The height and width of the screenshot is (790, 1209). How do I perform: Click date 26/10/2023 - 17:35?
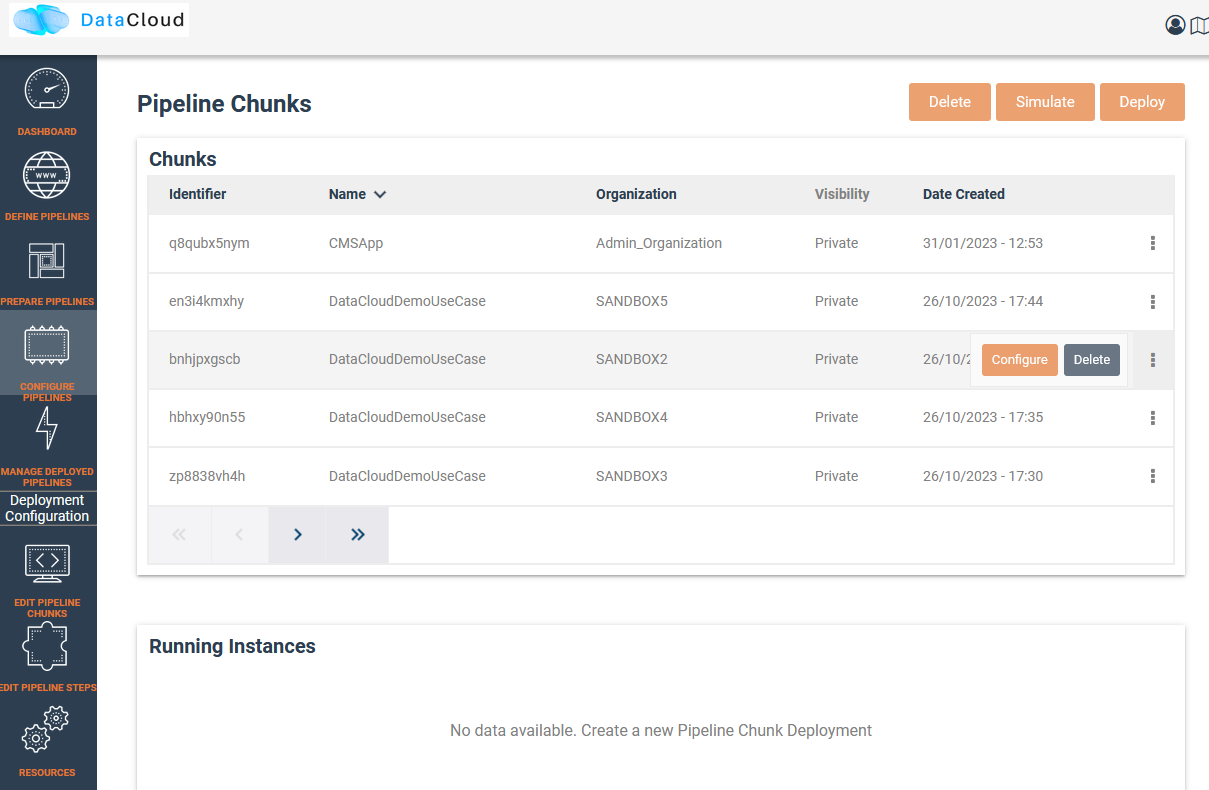point(983,417)
